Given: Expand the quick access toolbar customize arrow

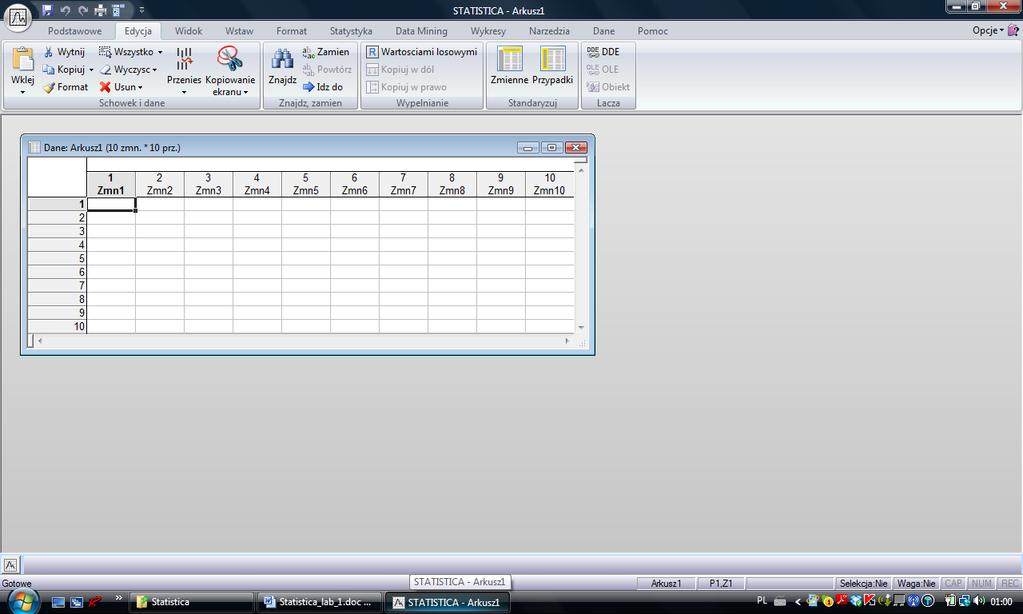Looking at the screenshot, I should tap(142, 10).
